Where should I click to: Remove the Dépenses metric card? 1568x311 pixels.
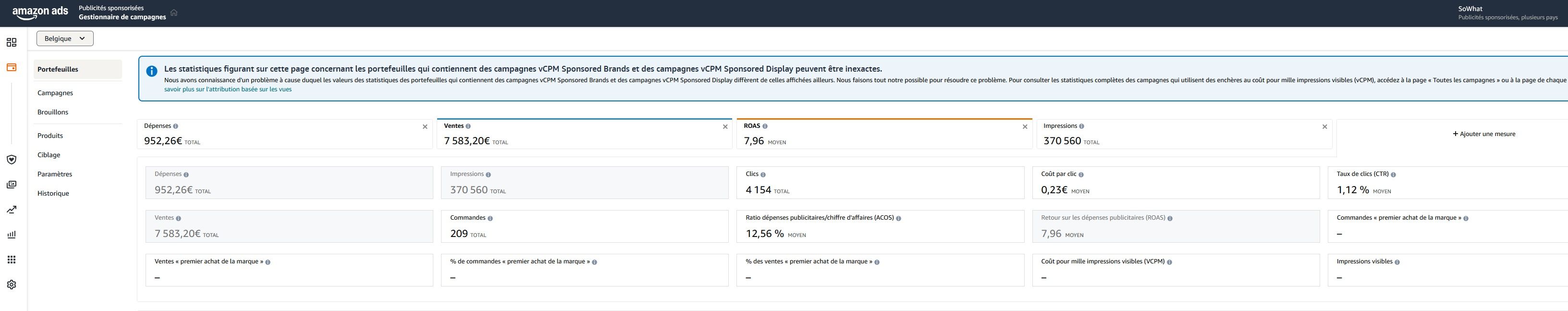425,126
